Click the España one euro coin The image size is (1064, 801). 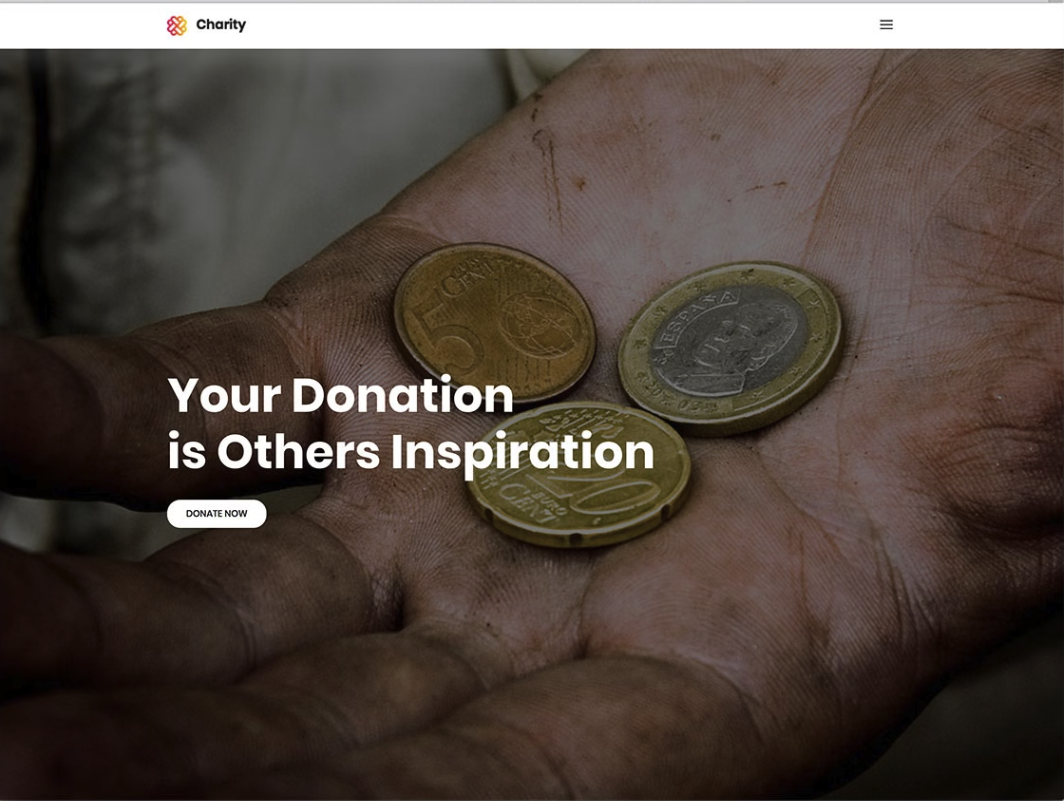pyautogui.click(x=730, y=348)
